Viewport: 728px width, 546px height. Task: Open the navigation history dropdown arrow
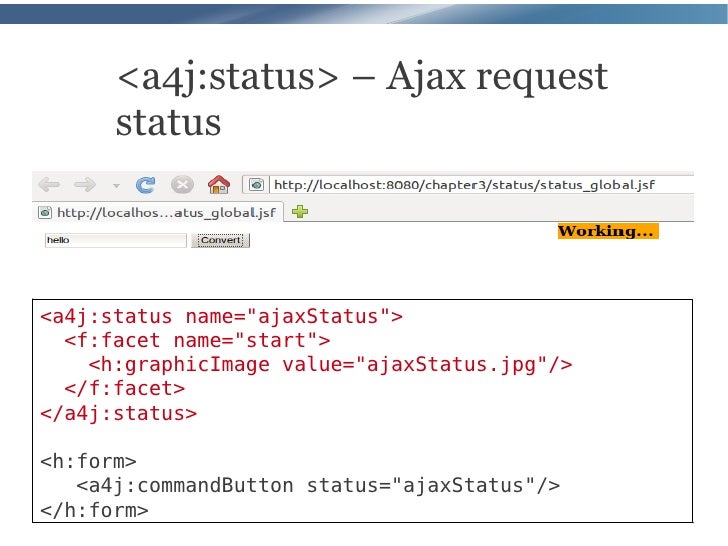(x=116, y=186)
